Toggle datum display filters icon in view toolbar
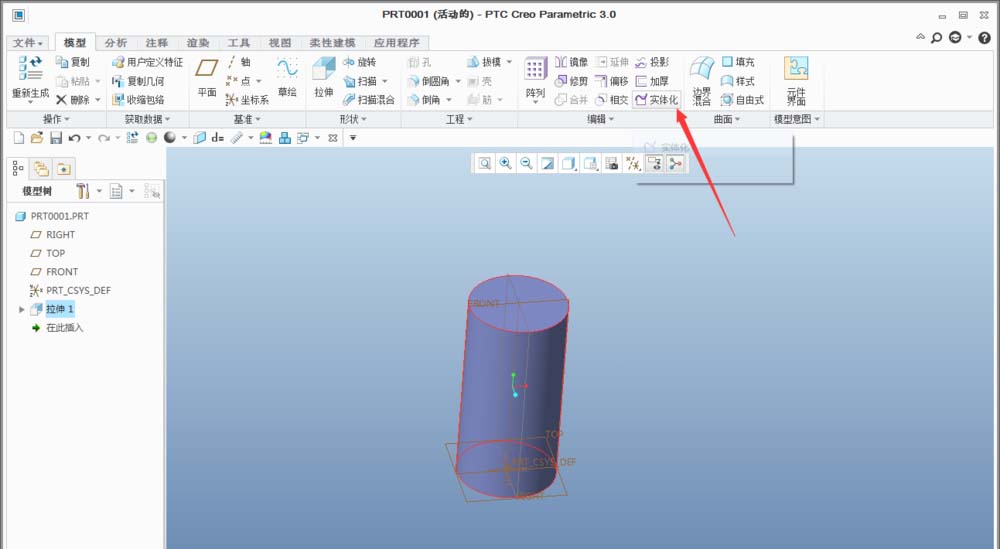 click(x=633, y=164)
